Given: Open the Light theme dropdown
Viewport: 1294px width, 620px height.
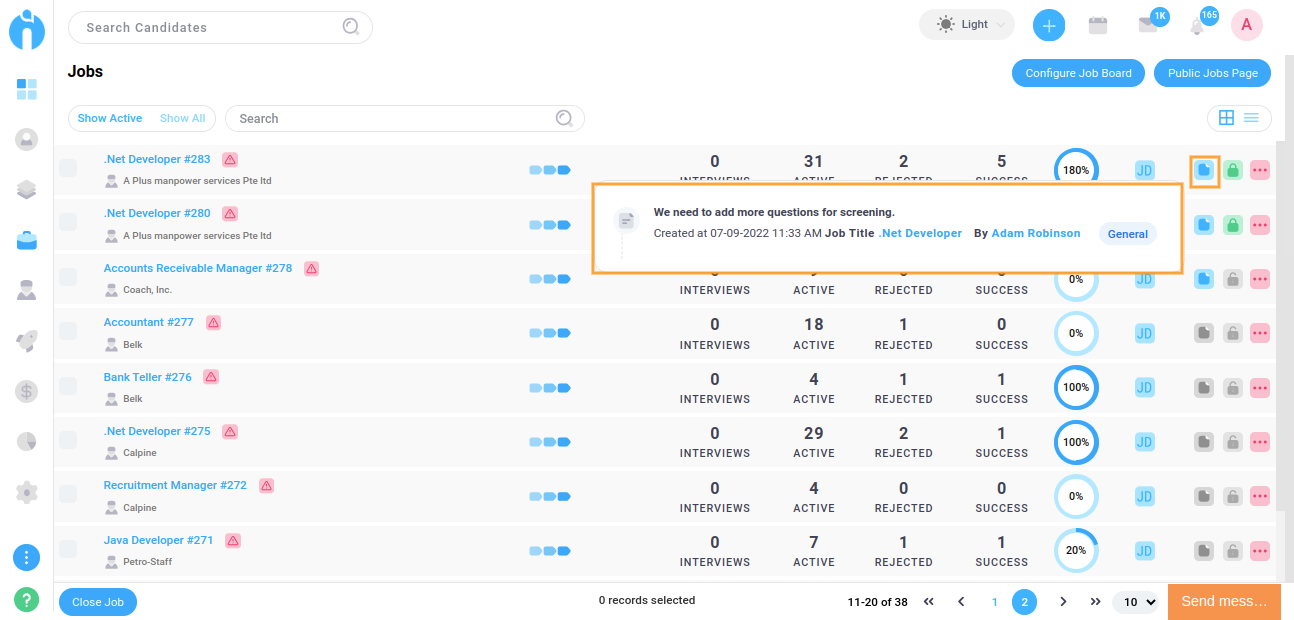Looking at the screenshot, I should coord(966,25).
